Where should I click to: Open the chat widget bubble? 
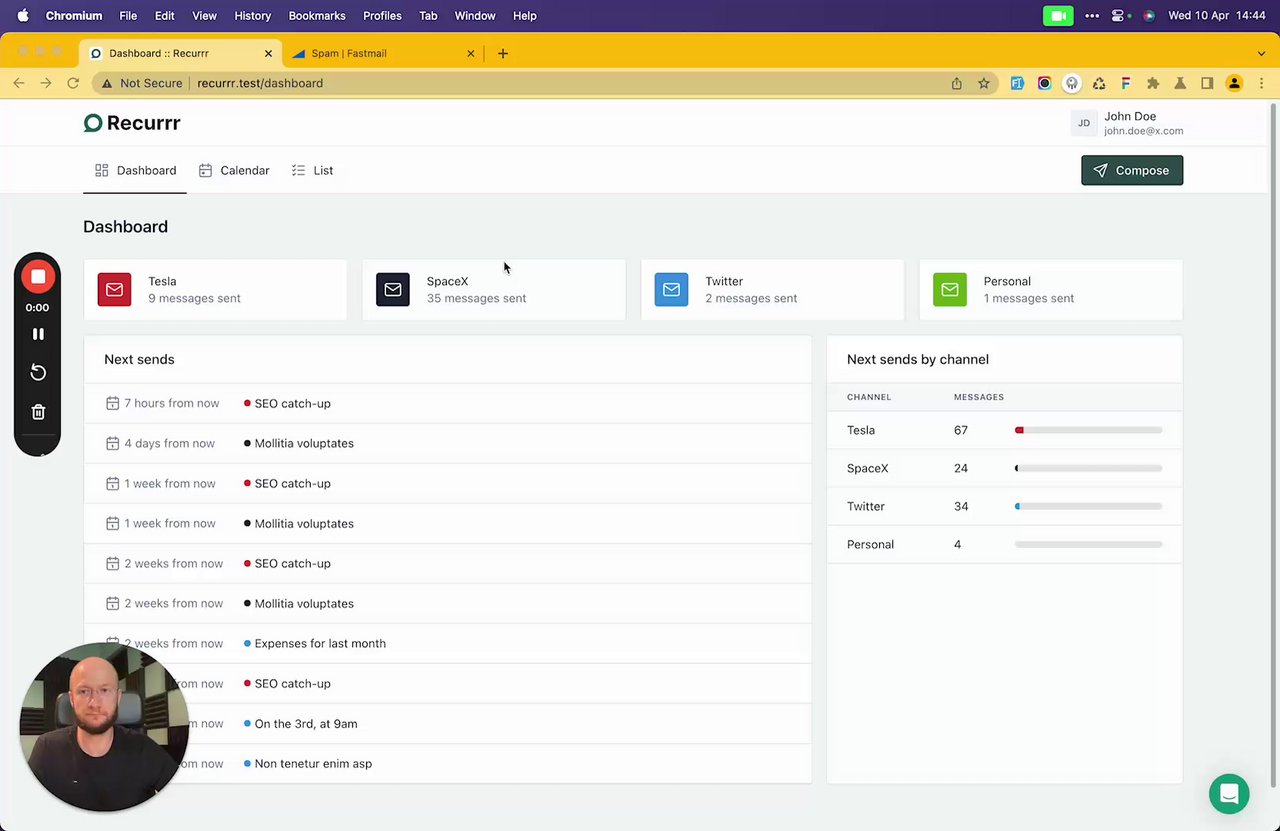pos(1229,794)
